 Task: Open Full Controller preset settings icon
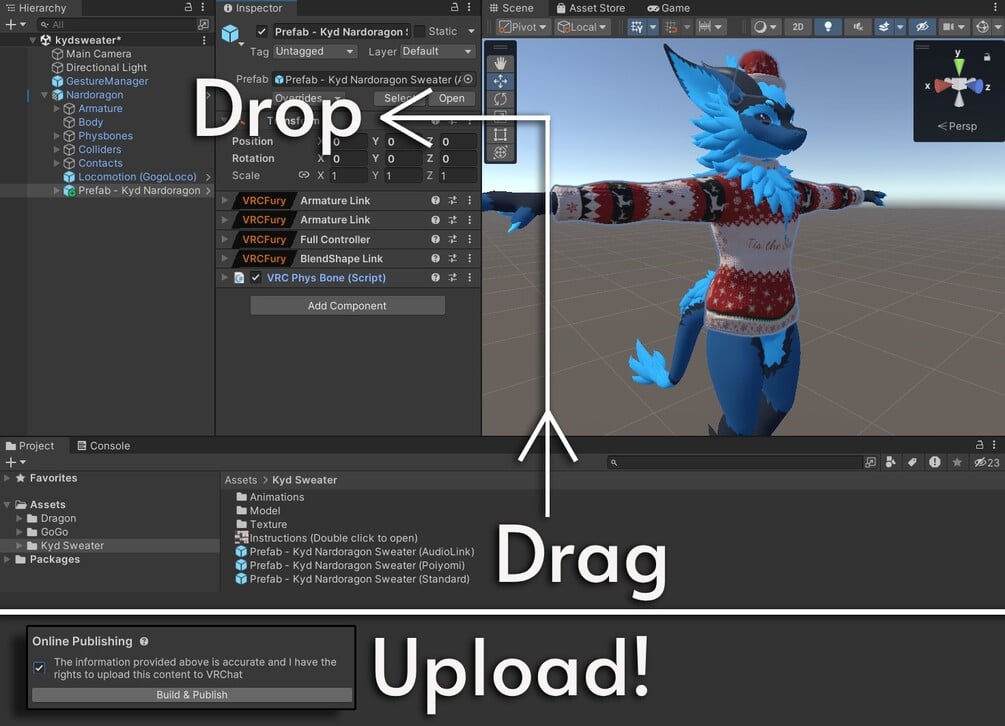point(453,239)
